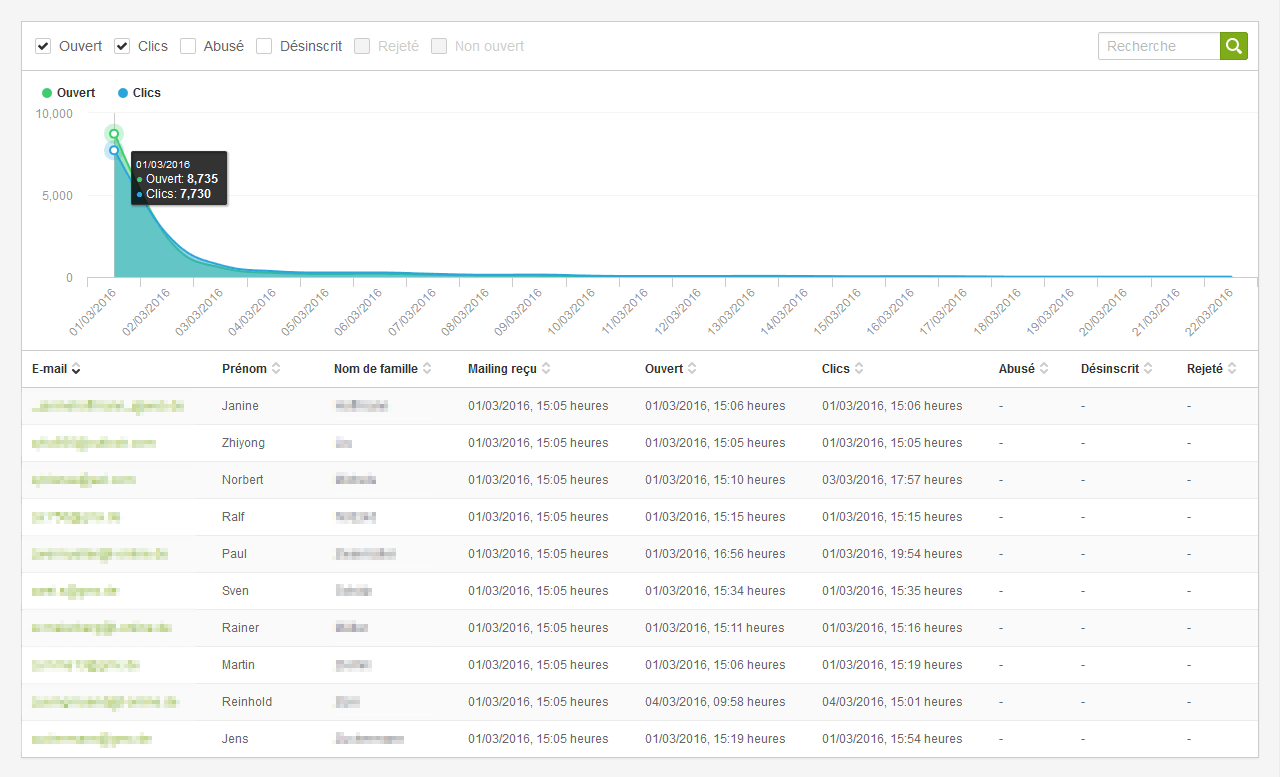The width and height of the screenshot is (1280, 777).
Task: Click click time 04/03/2016, 15:01 heures
Action: point(892,702)
